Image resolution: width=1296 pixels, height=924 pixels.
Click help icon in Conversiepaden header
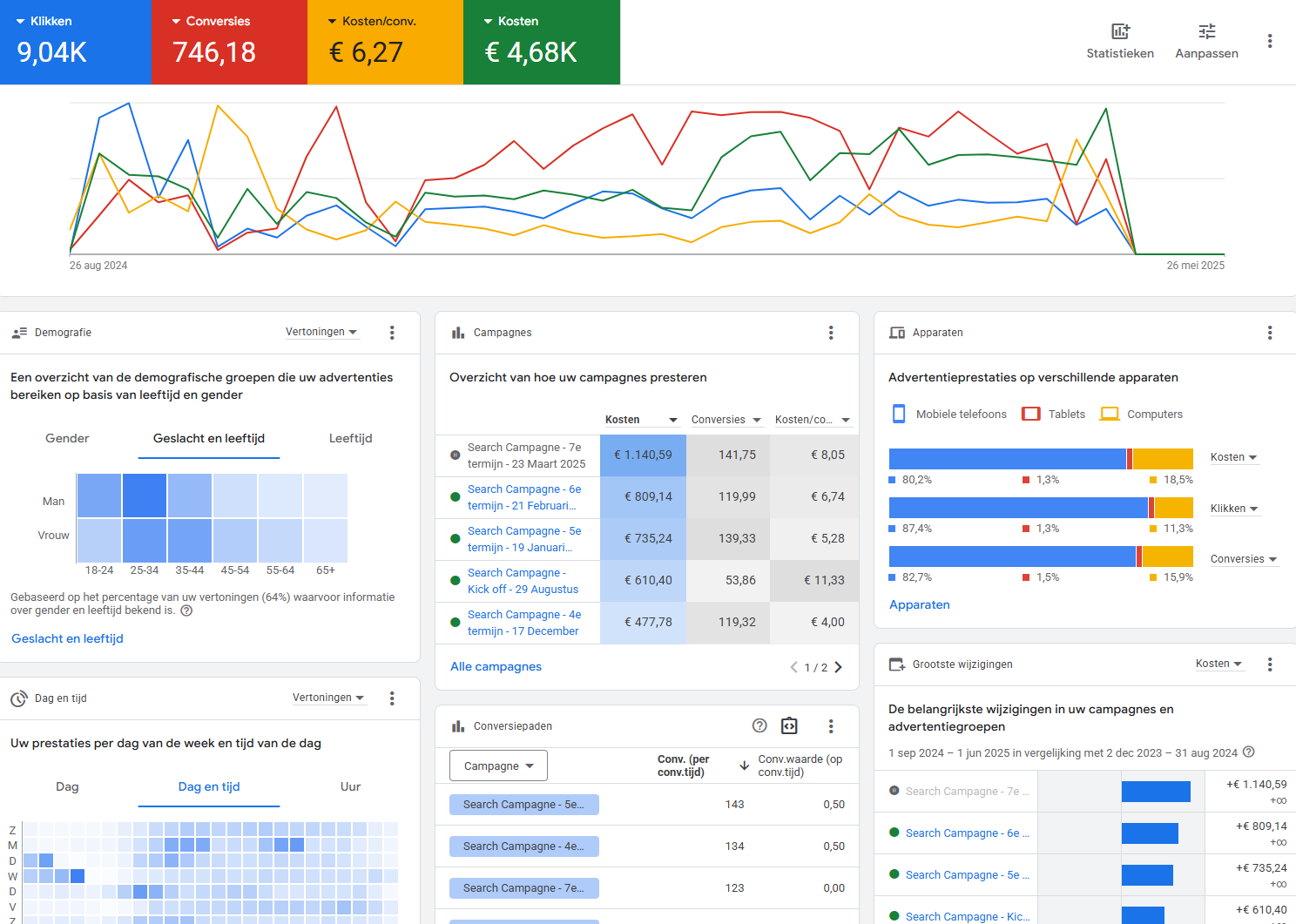click(759, 726)
